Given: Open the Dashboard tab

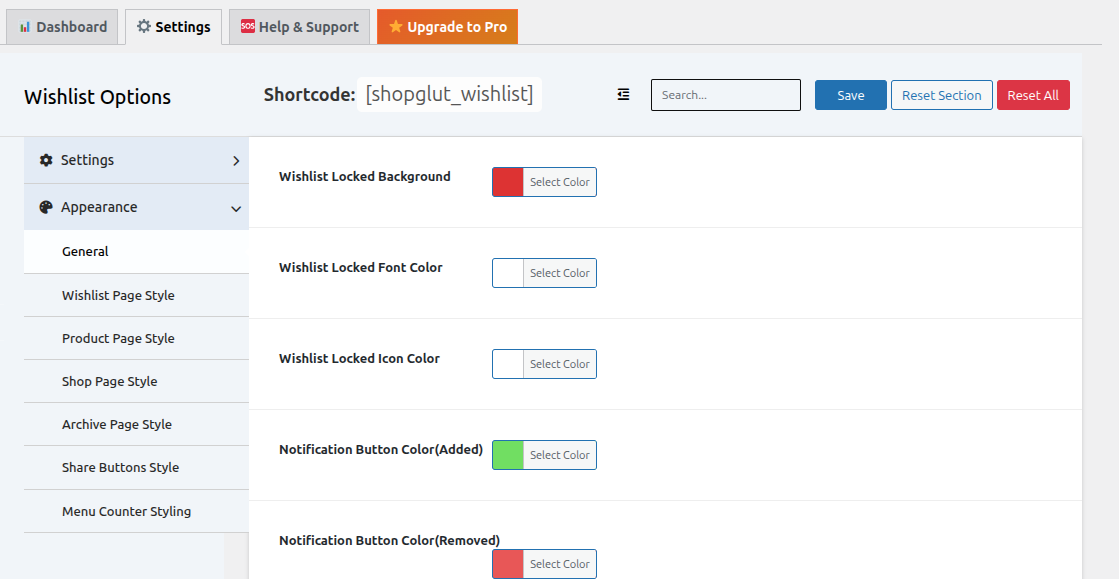Looking at the screenshot, I should coord(62,26).
